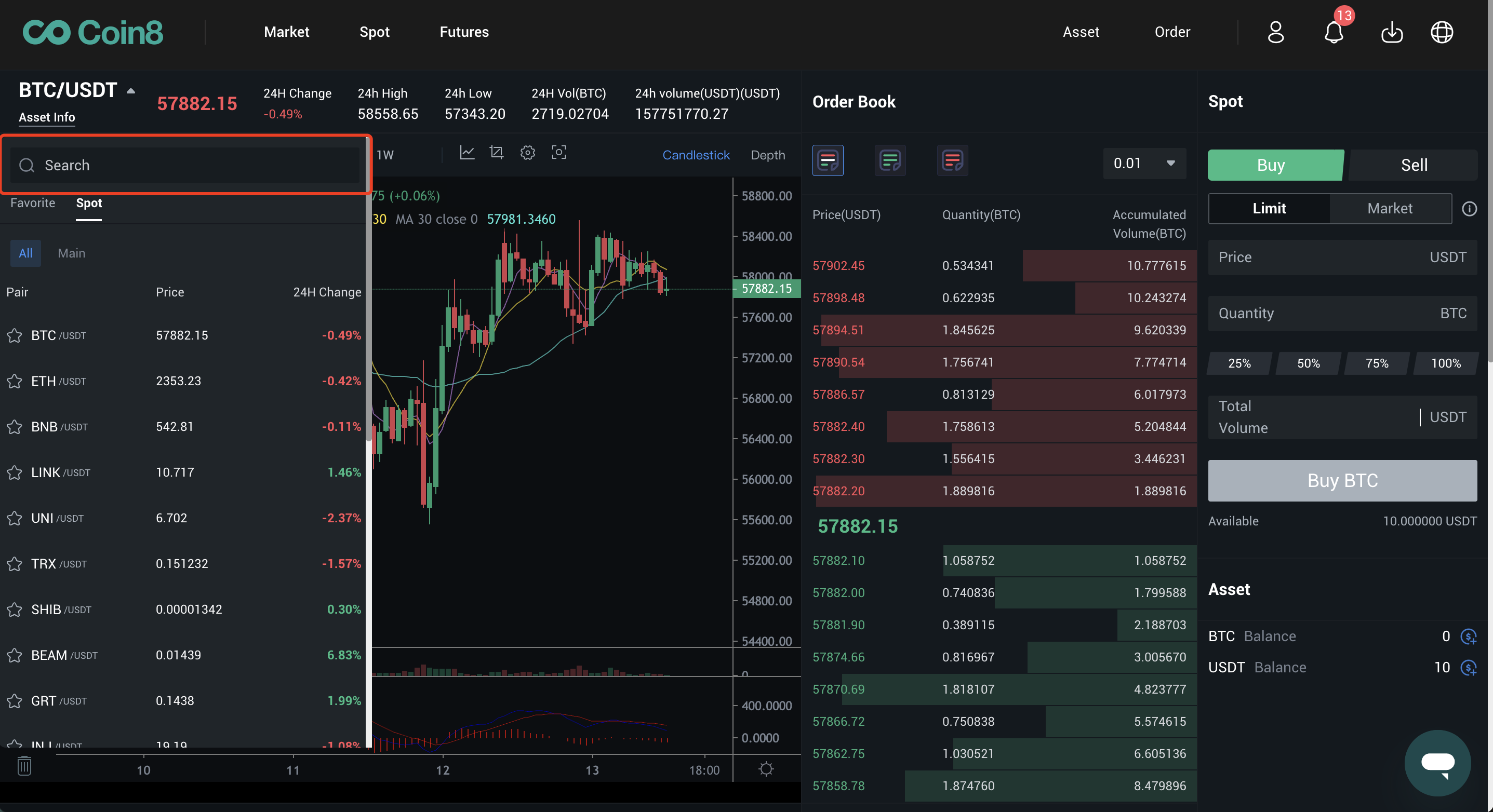Switch to the Depth chart tab
The width and height of the screenshot is (1493, 812).
pyautogui.click(x=767, y=155)
